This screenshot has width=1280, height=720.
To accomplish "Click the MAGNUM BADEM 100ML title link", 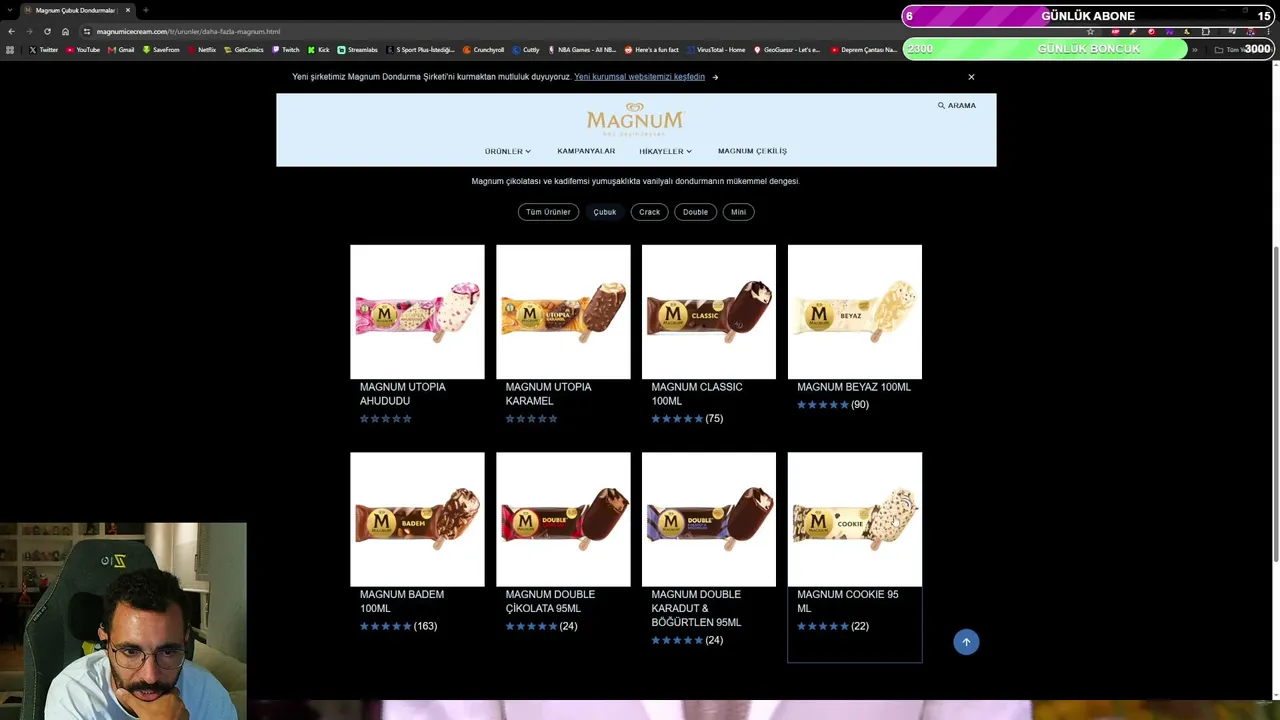I will point(402,601).
